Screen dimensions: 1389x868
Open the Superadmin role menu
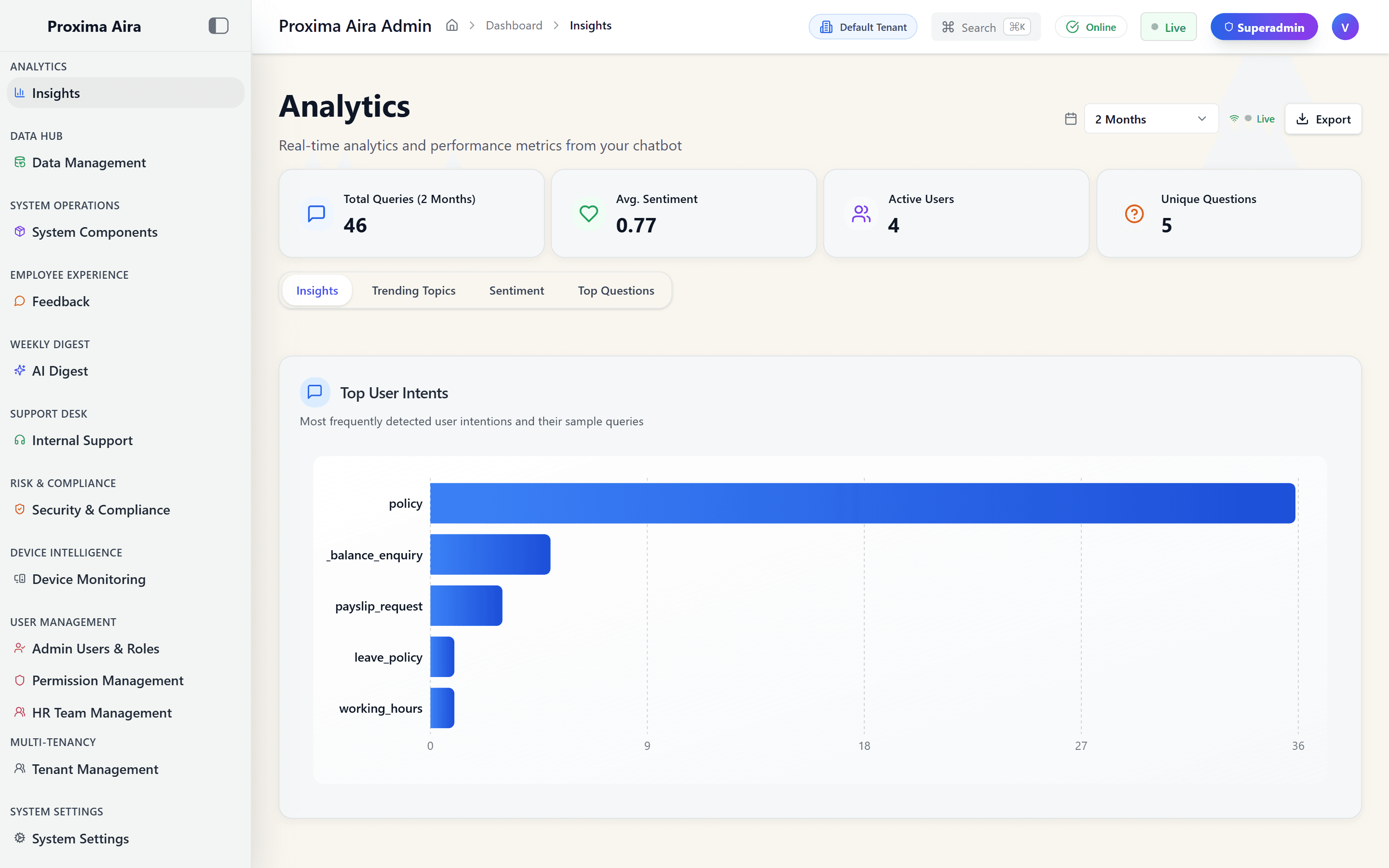pos(1263,27)
